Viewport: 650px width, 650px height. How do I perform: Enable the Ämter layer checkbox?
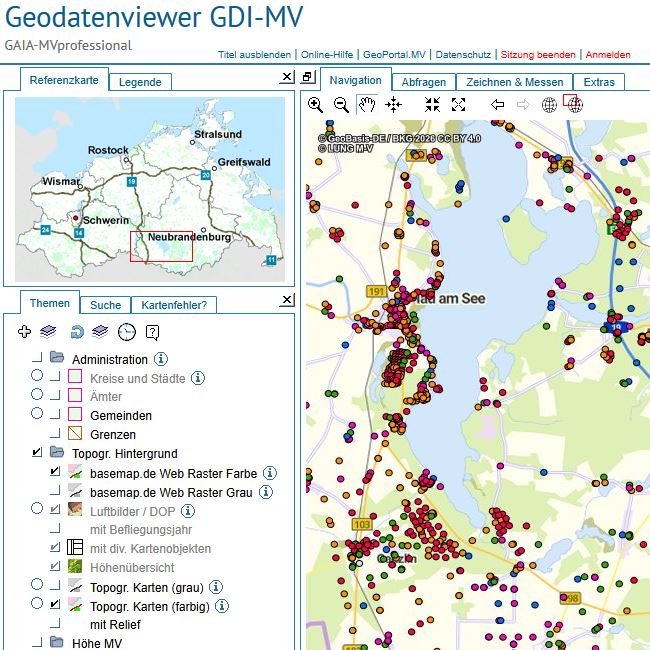[x=55, y=395]
